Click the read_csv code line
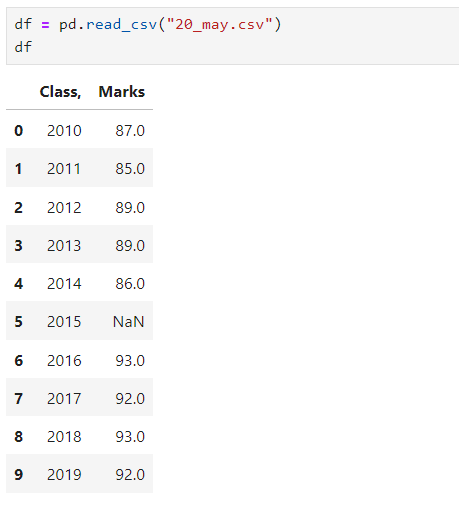This screenshot has height=515, width=459. coord(148,24)
